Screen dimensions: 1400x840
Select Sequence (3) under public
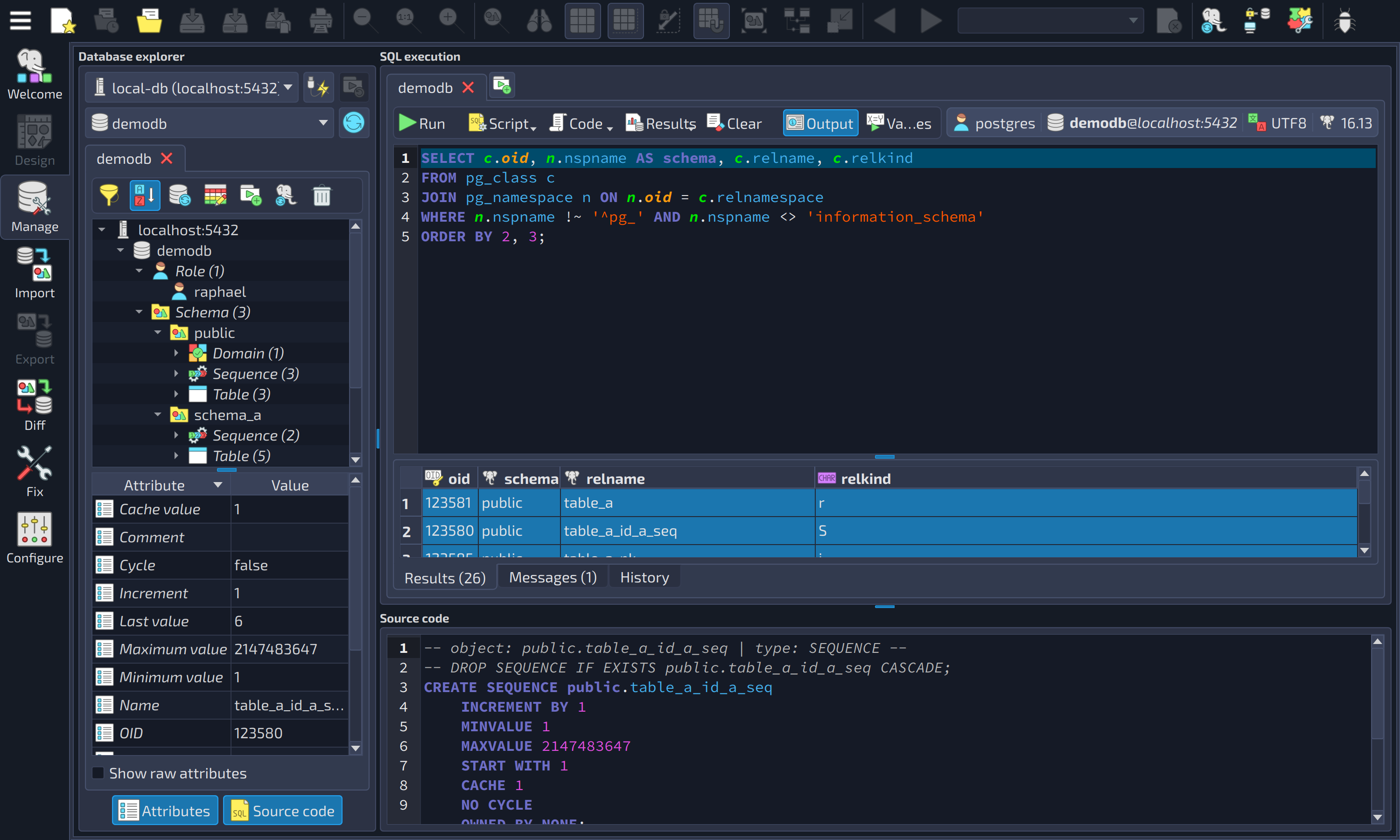point(256,374)
